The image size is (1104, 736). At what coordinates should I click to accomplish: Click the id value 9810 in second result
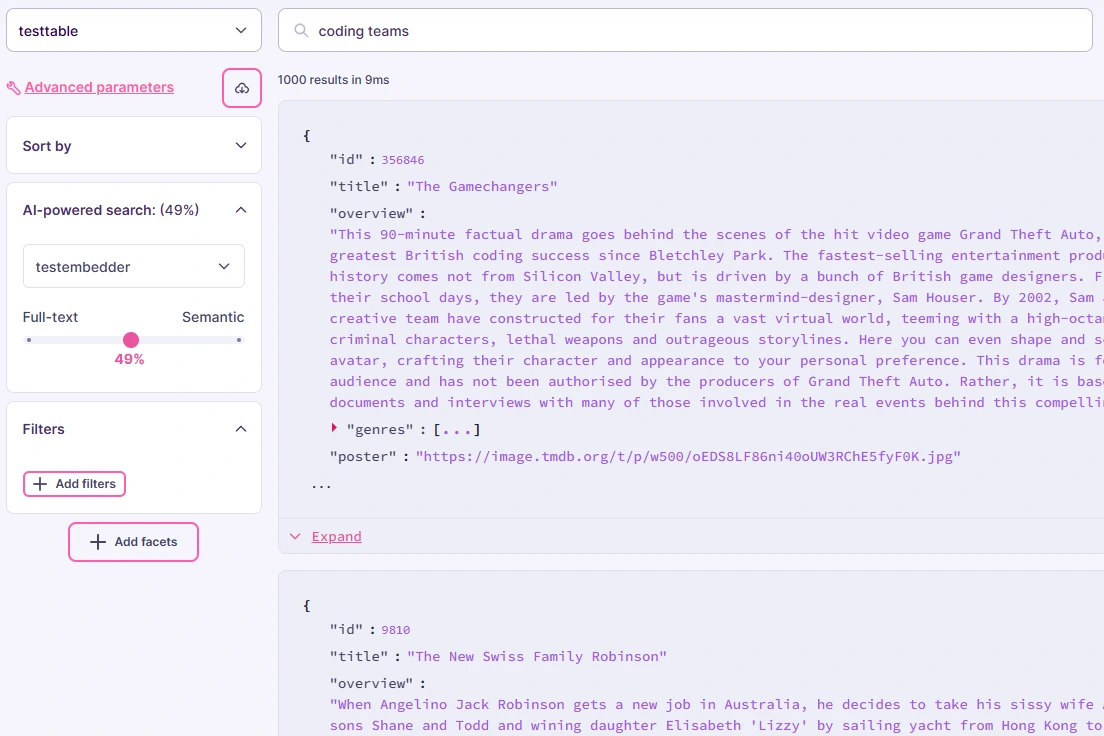[x=395, y=629]
